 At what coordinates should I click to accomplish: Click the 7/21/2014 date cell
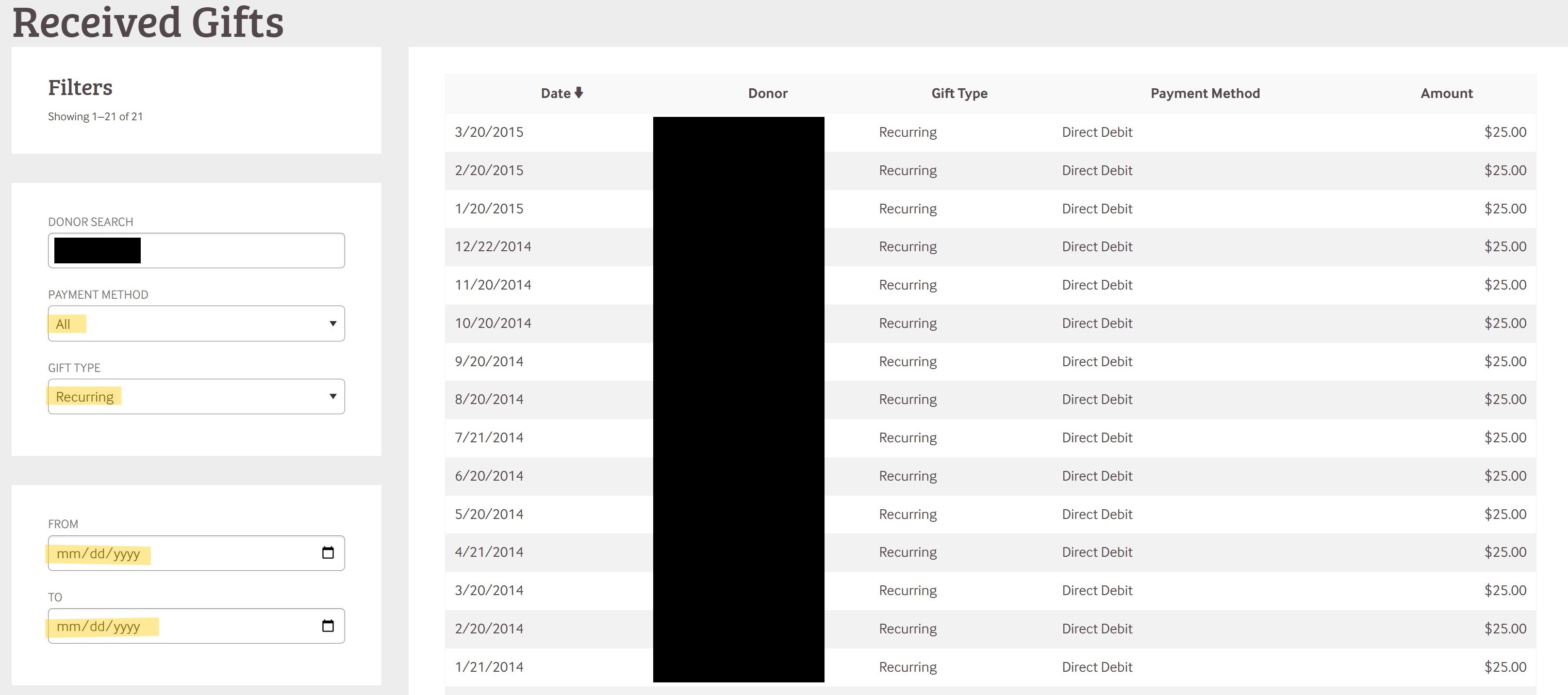(489, 437)
